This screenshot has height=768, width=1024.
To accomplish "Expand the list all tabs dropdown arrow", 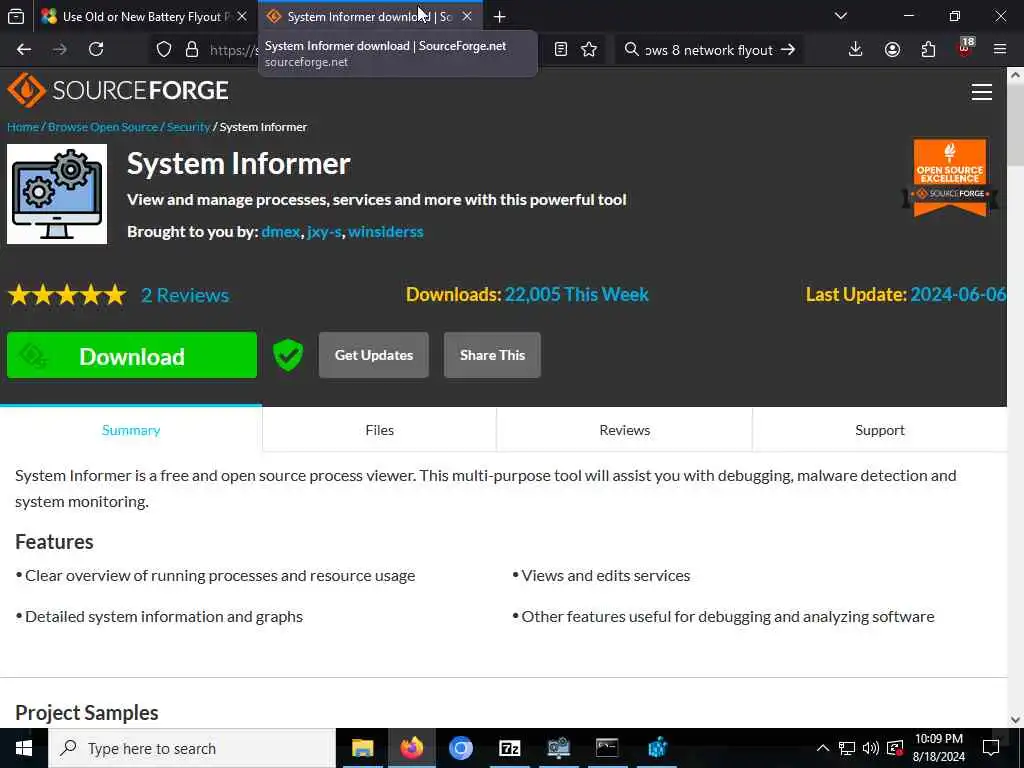I will pyautogui.click(x=841, y=16).
